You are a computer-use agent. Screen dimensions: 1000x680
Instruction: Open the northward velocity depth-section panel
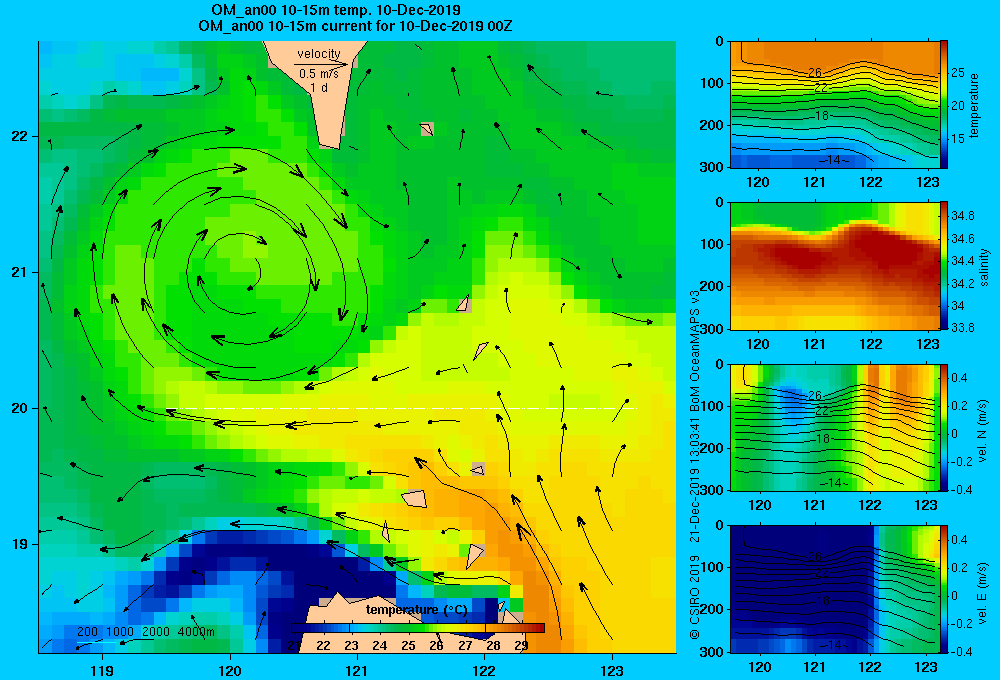pos(834,427)
